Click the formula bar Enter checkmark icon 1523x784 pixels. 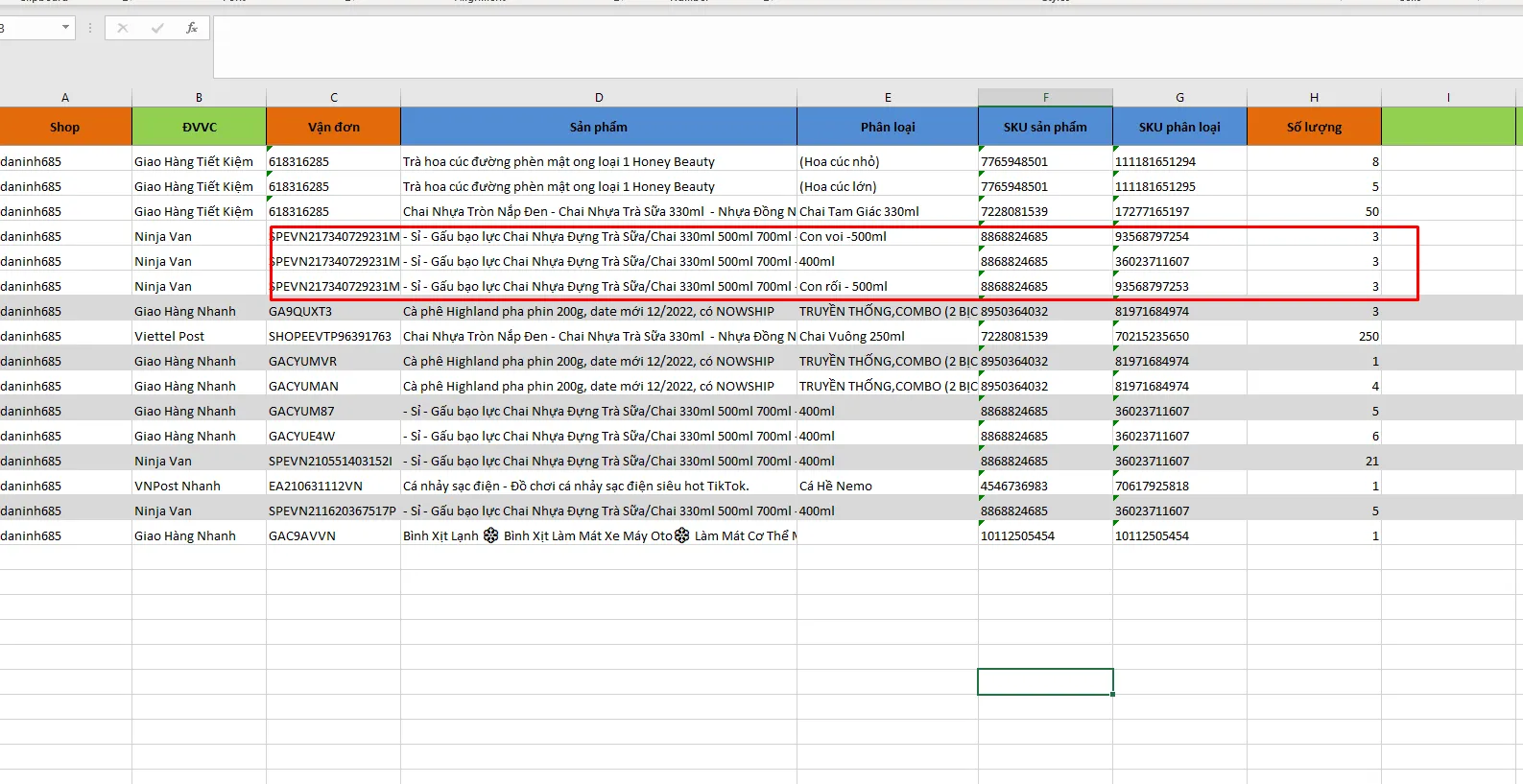tap(157, 28)
